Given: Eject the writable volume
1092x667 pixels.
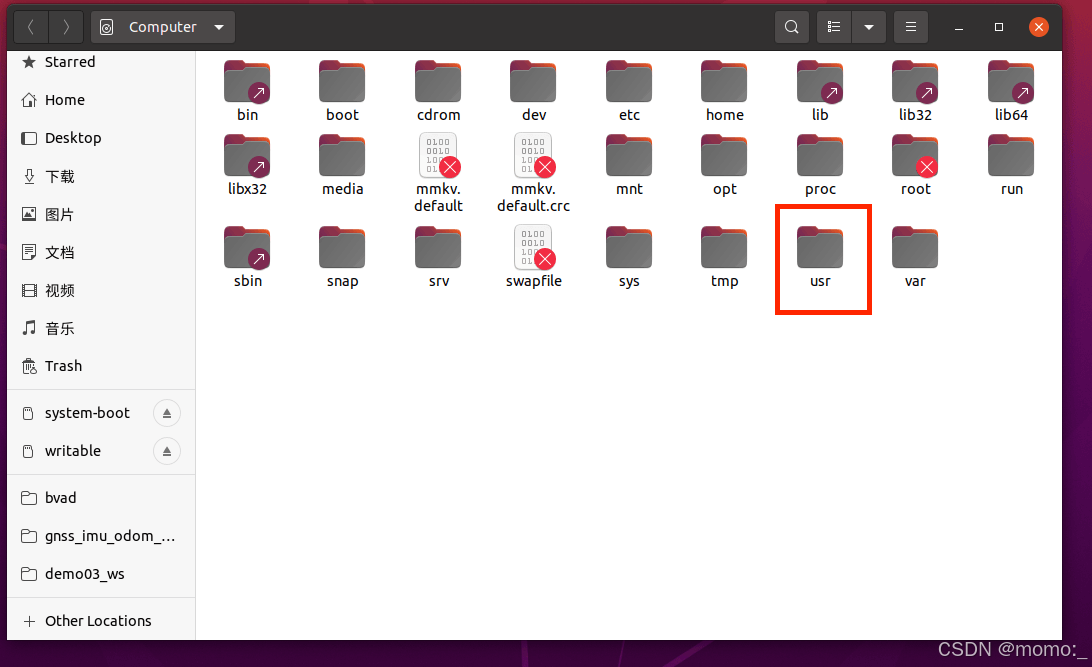Looking at the screenshot, I should 166,451.
